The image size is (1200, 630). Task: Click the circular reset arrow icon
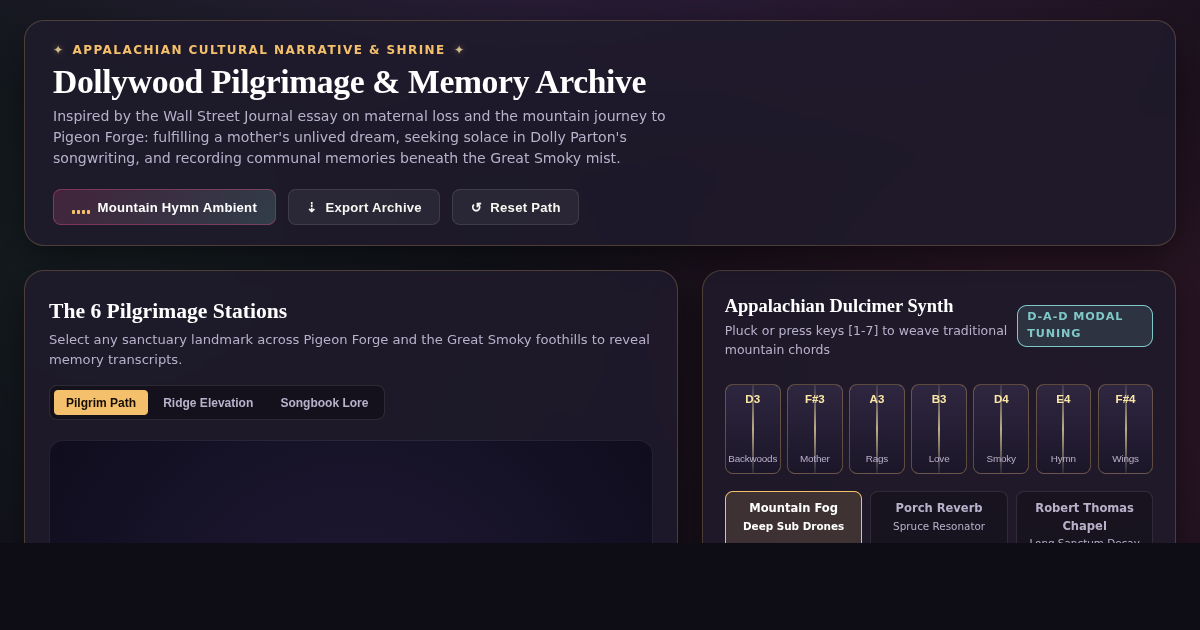coord(476,207)
